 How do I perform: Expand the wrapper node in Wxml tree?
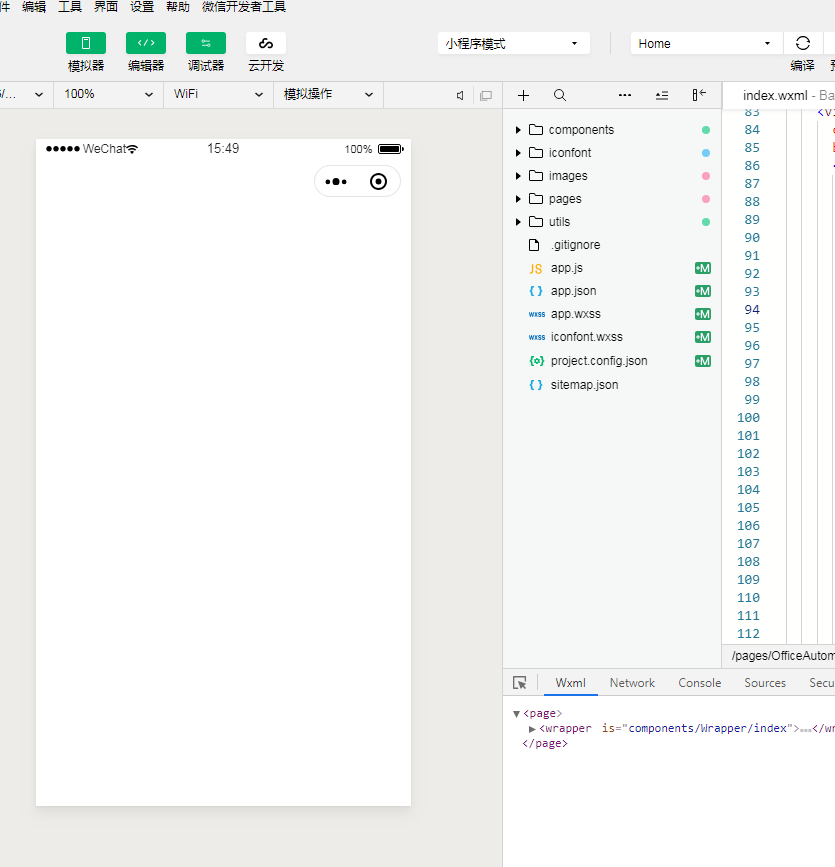tap(532, 729)
